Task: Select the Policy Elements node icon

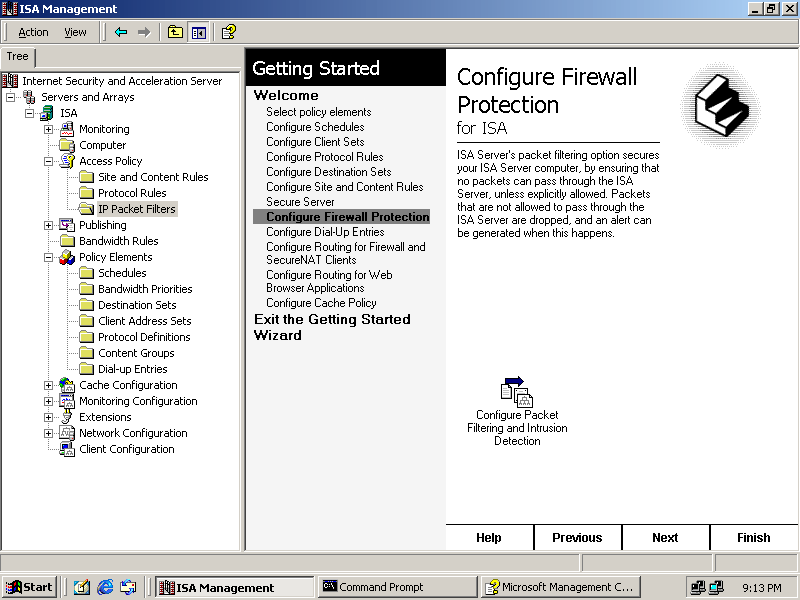Action: point(67,257)
